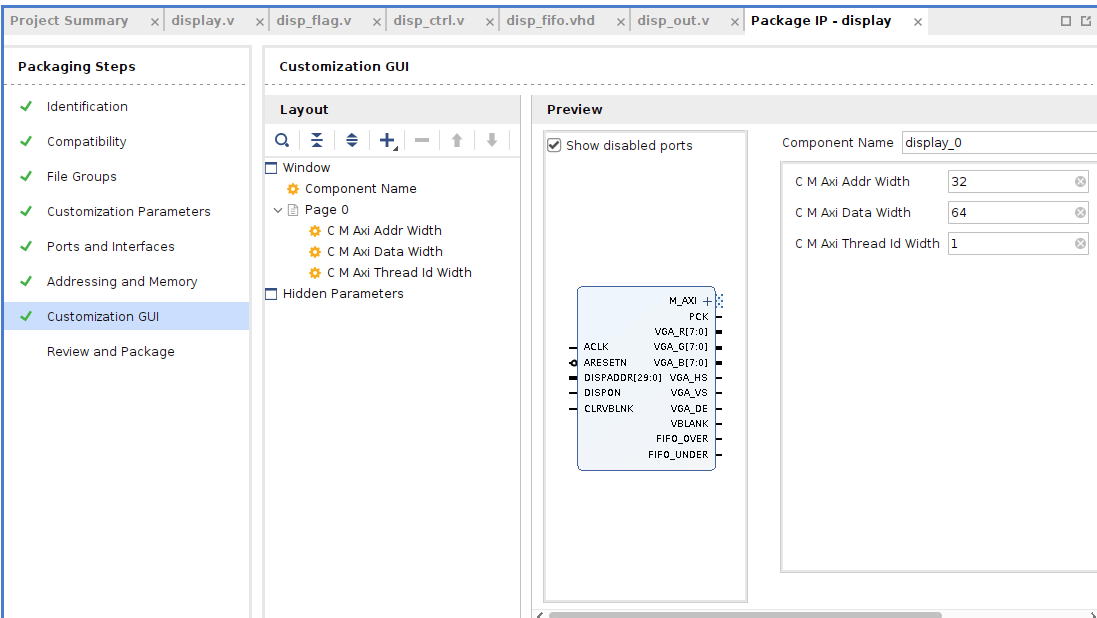Image resolution: width=1097 pixels, height=618 pixels.
Task: Toggle Show disabled ports checkbox
Action: point(554,146)
